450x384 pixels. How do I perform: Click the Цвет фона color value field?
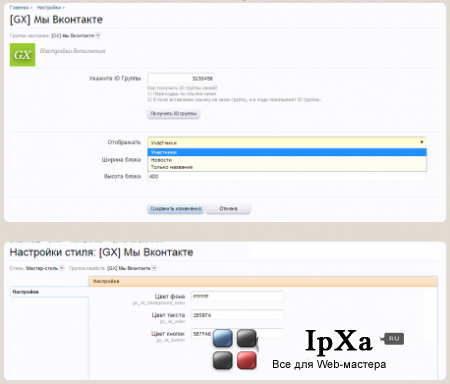click(237, 296)
